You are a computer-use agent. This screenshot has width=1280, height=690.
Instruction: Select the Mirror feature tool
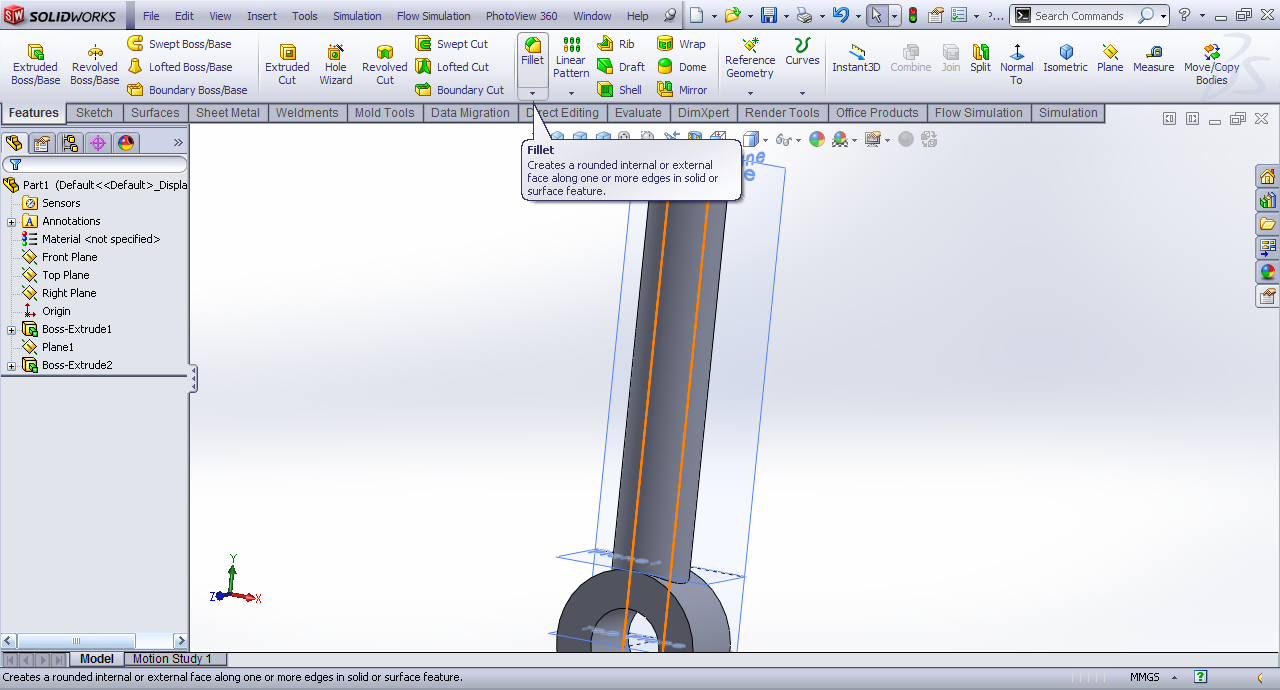682,90
